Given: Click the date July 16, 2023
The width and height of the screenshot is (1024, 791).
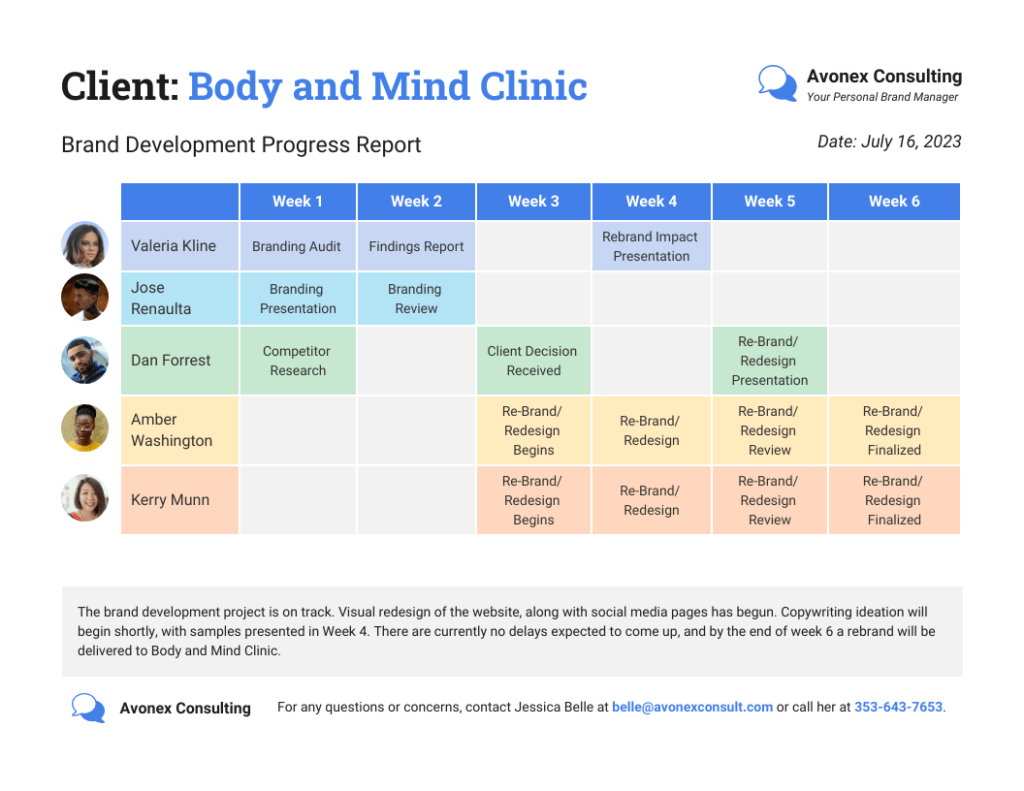Looking at the screenshot, I should point(888,141).
